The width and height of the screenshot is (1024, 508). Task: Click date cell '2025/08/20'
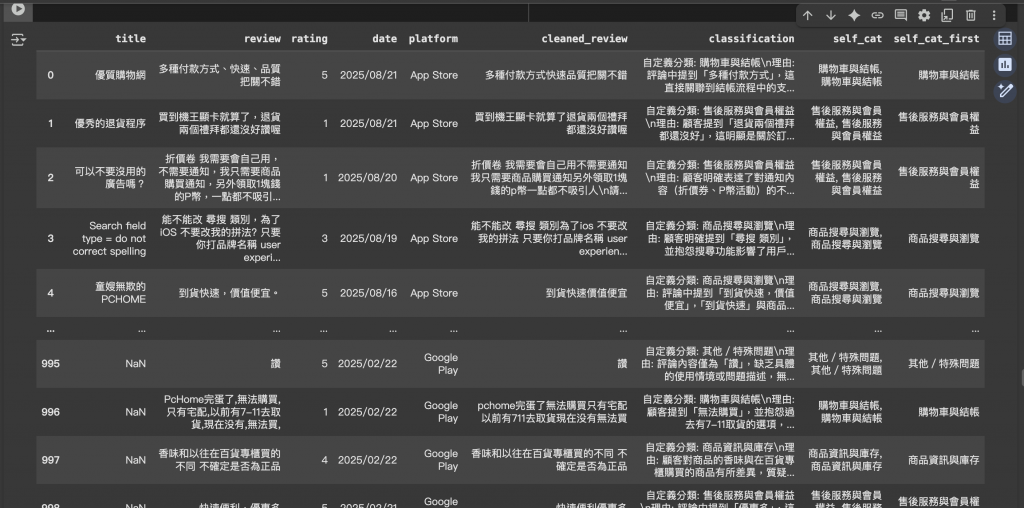click(367, 178)
